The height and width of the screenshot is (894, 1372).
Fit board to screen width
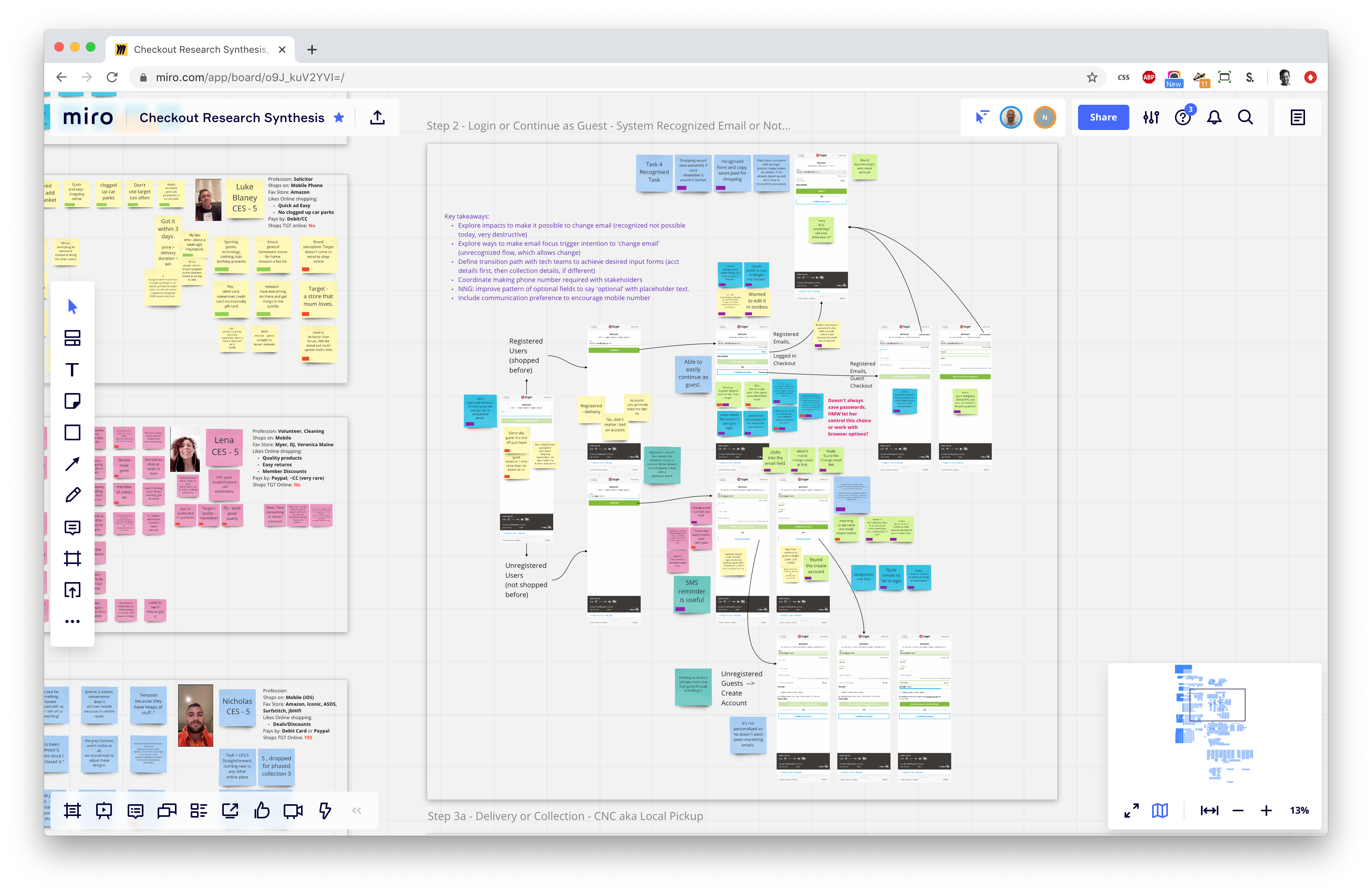tap(1209, 811)
